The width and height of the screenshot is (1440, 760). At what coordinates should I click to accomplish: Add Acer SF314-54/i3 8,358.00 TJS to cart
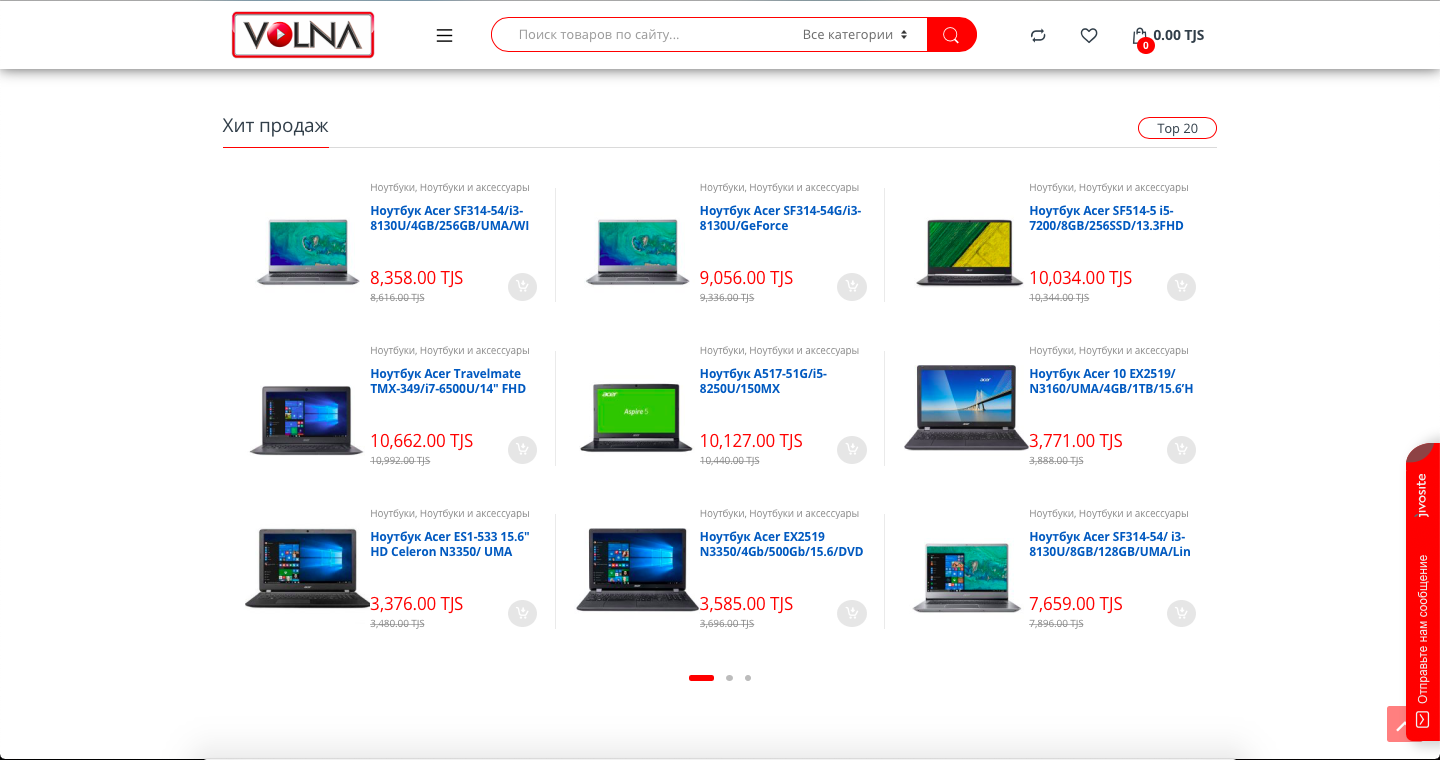click(x=522, y=287)
